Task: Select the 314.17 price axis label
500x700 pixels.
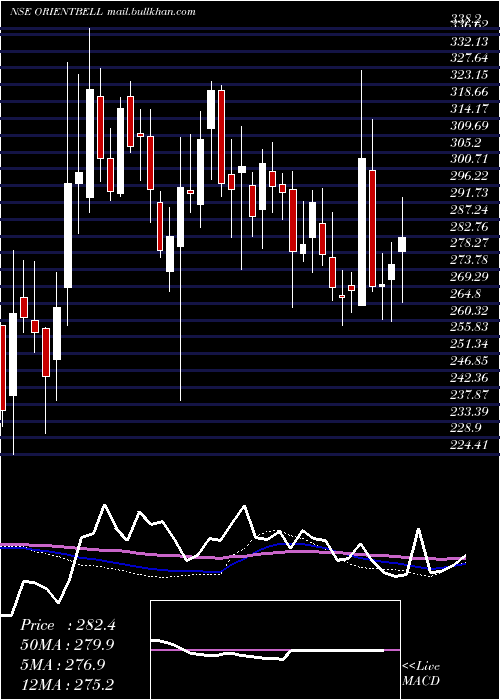Action: click(x=468, y=108)
